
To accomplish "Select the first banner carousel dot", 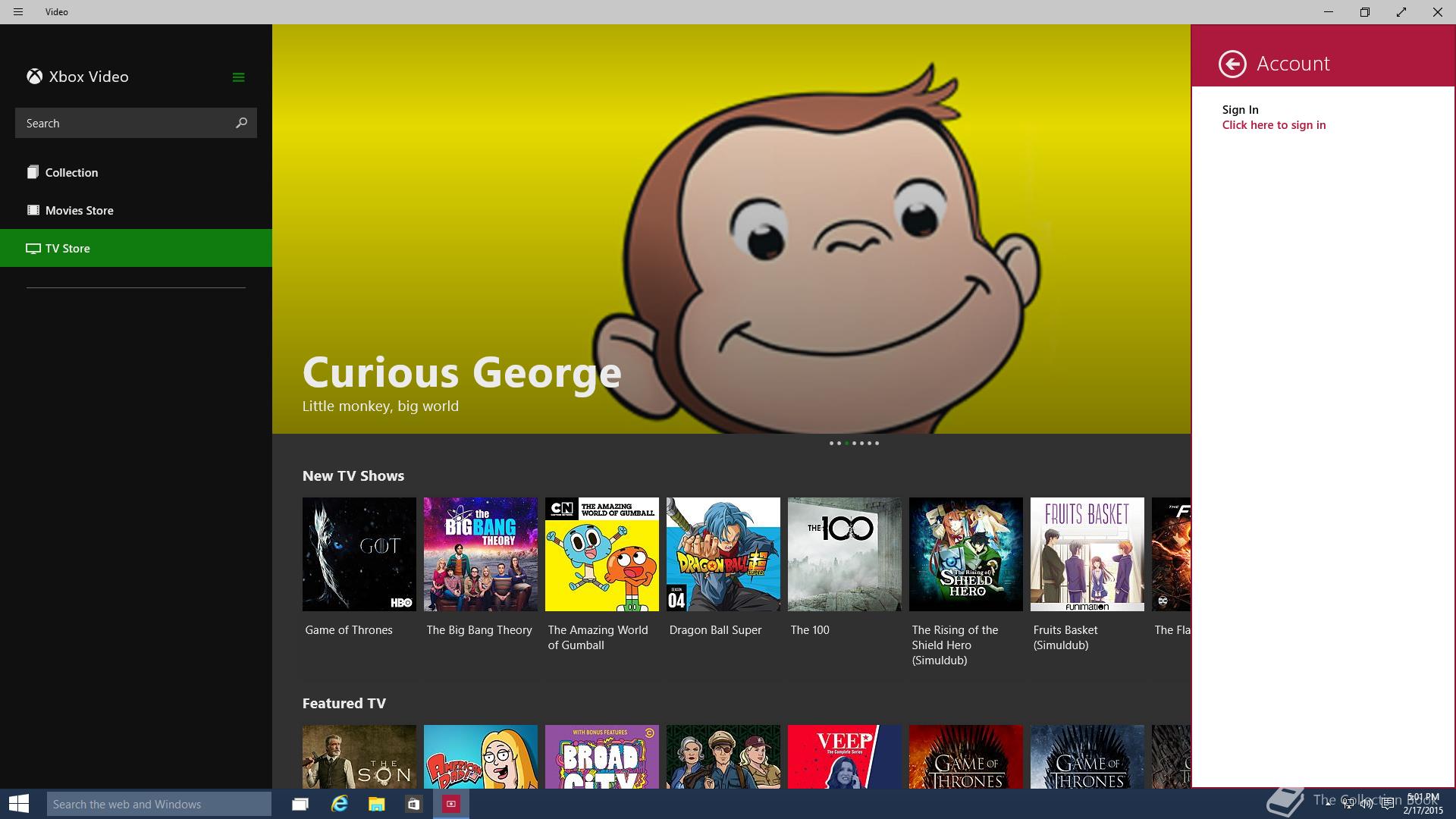I will [832, 443].
